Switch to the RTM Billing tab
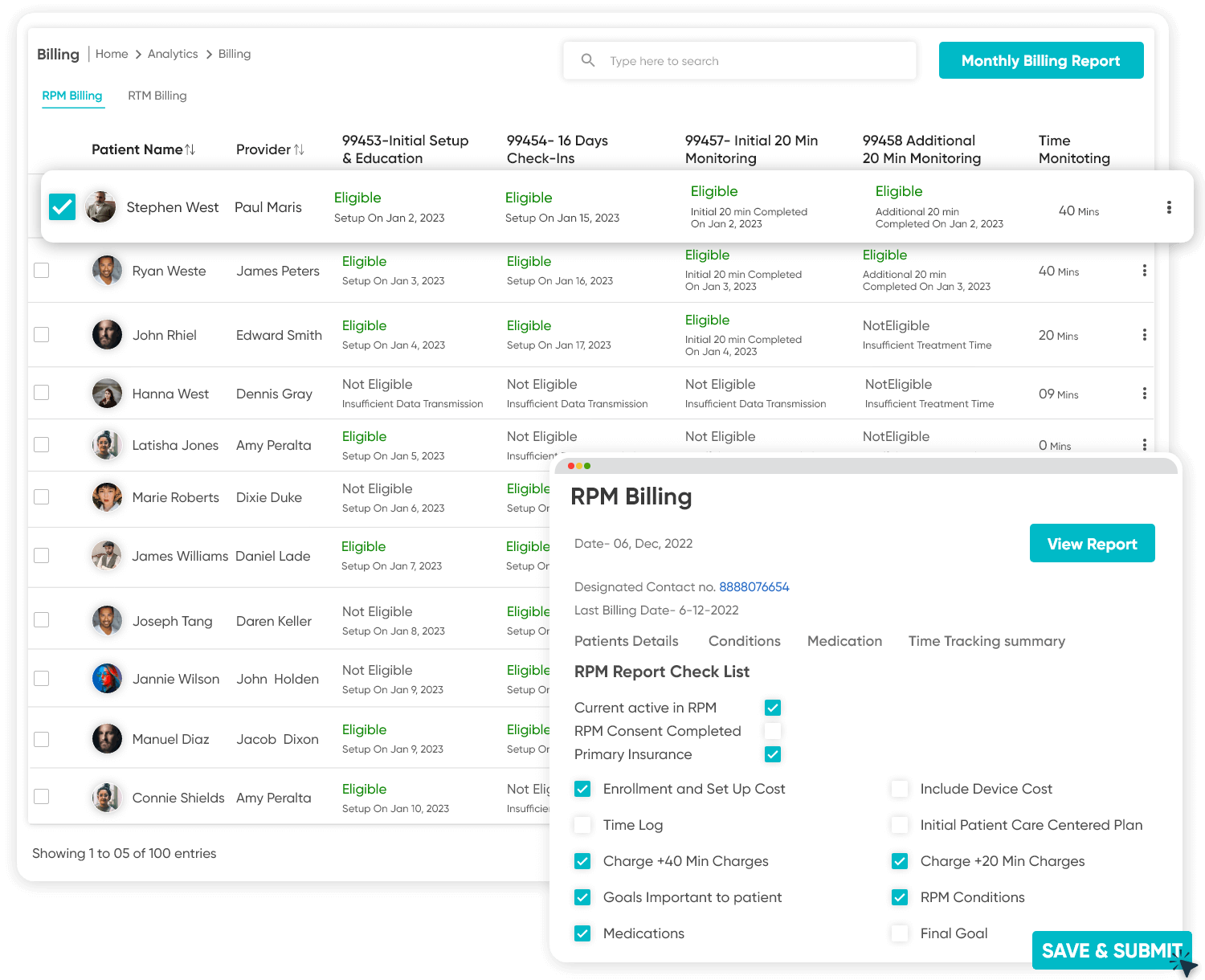The height and width of the screenshot is (980, 1205). click(x=157, y=96)
